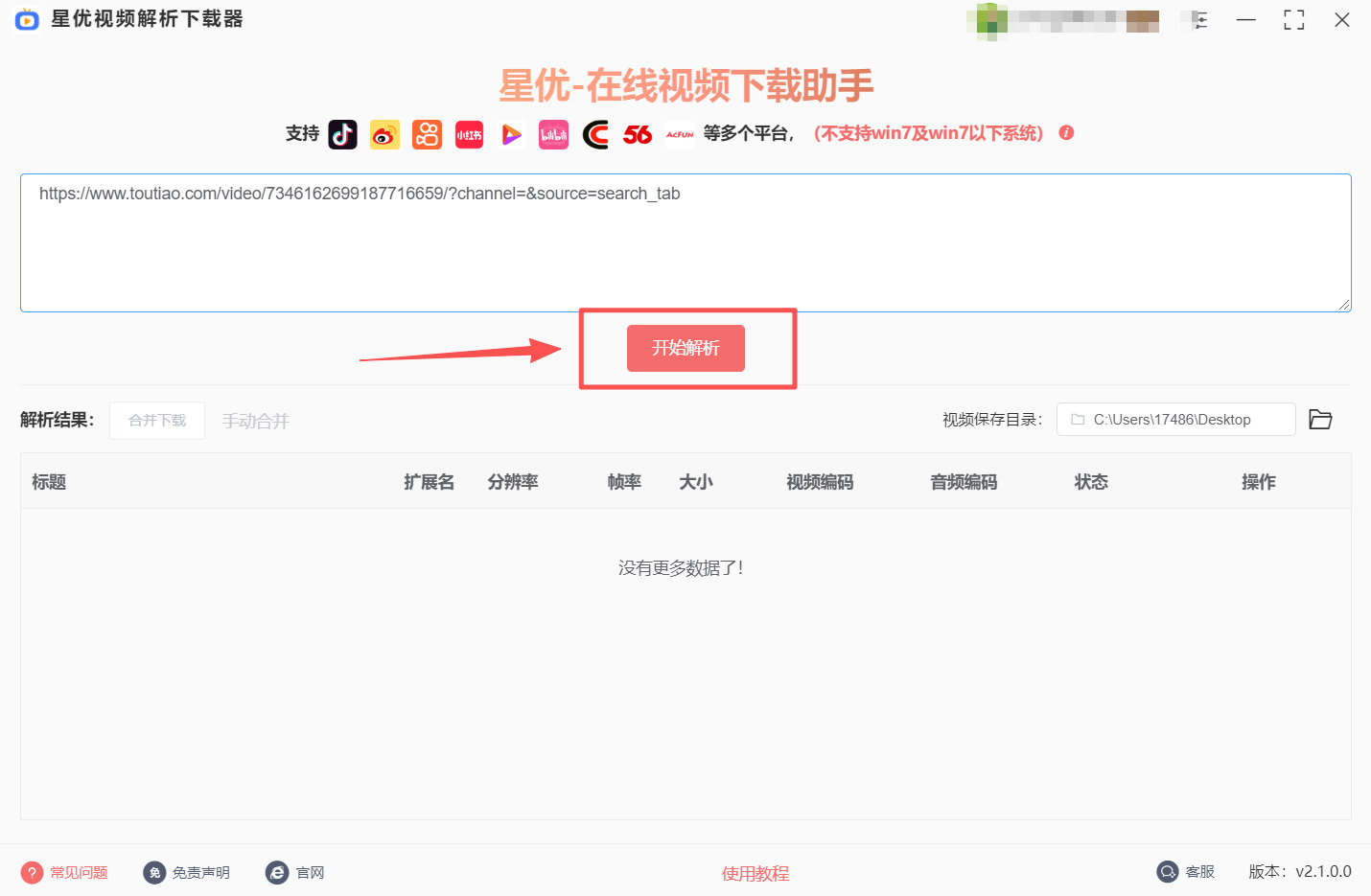Click the 开始解析 button
This screenshot has width=1371, height=896.
(686, 348)
